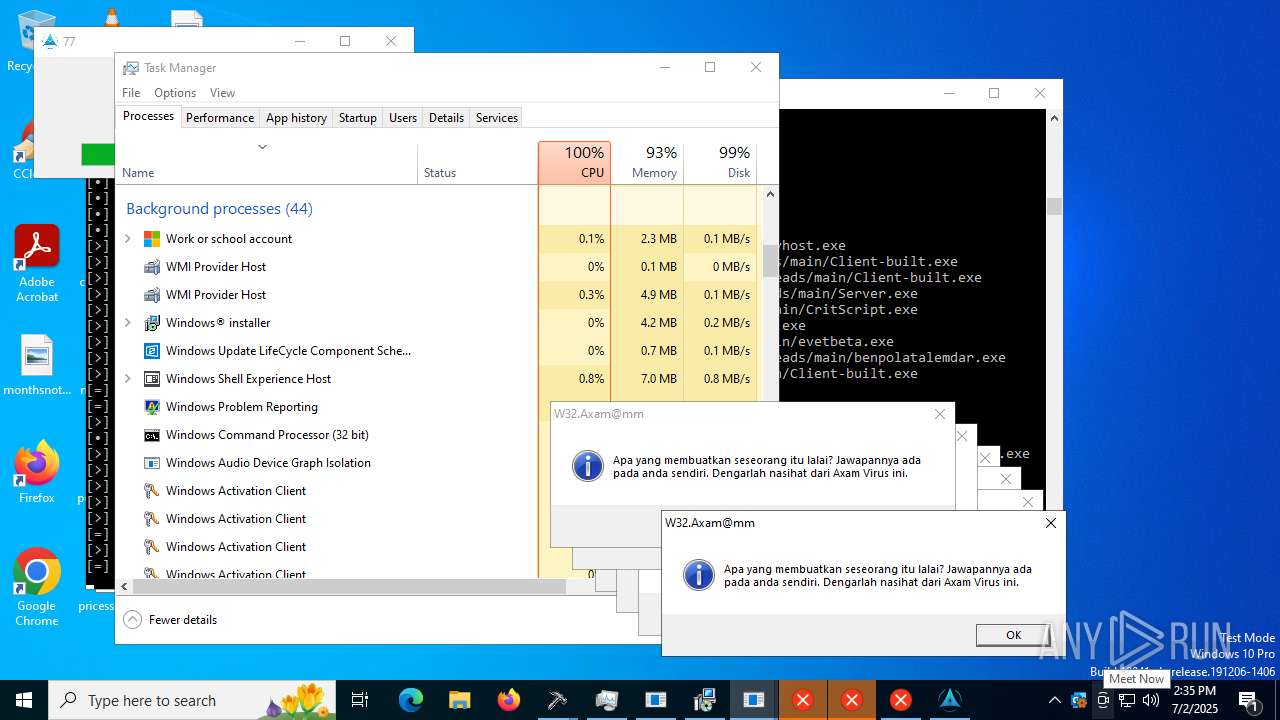1280x720 pixels.
Task: Open File menu in Task Manager
Action: point(131,93)
